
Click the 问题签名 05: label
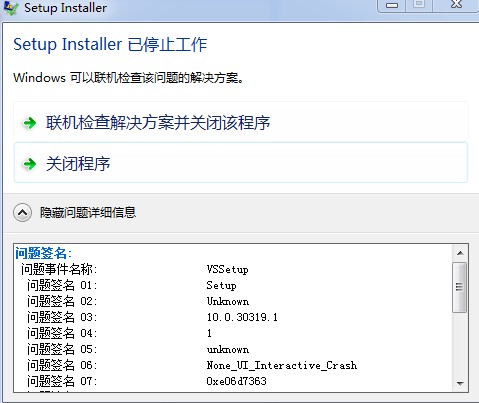(62, 349)
